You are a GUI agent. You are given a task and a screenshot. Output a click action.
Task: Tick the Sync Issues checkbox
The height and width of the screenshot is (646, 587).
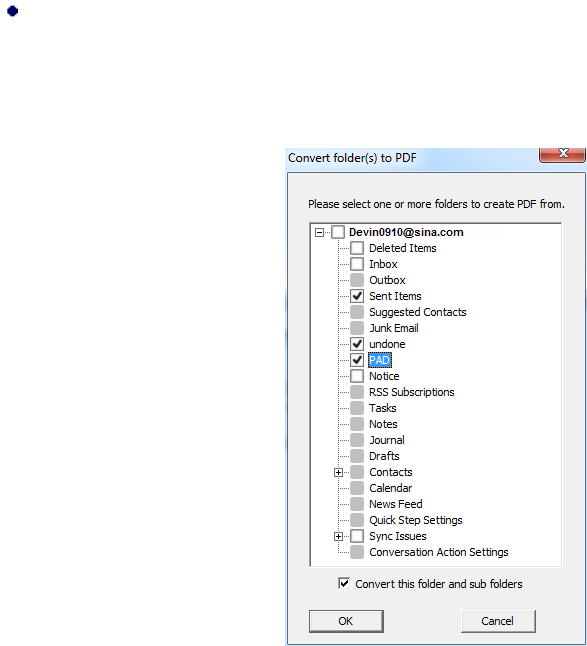357,536
